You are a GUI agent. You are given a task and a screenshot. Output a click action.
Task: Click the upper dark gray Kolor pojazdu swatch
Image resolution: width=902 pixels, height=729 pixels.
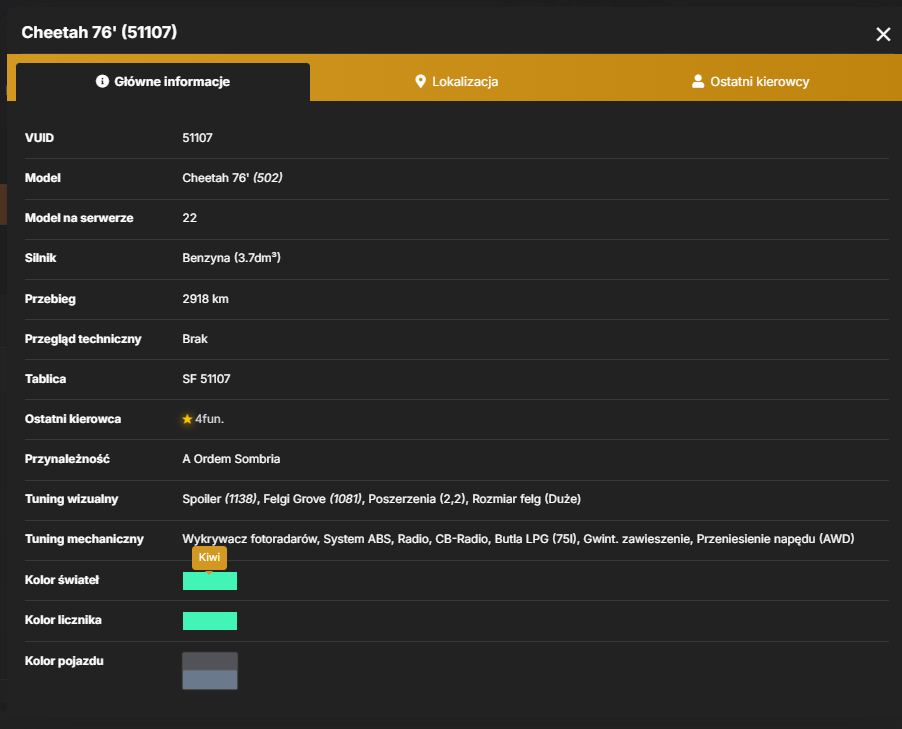[210, 662]
